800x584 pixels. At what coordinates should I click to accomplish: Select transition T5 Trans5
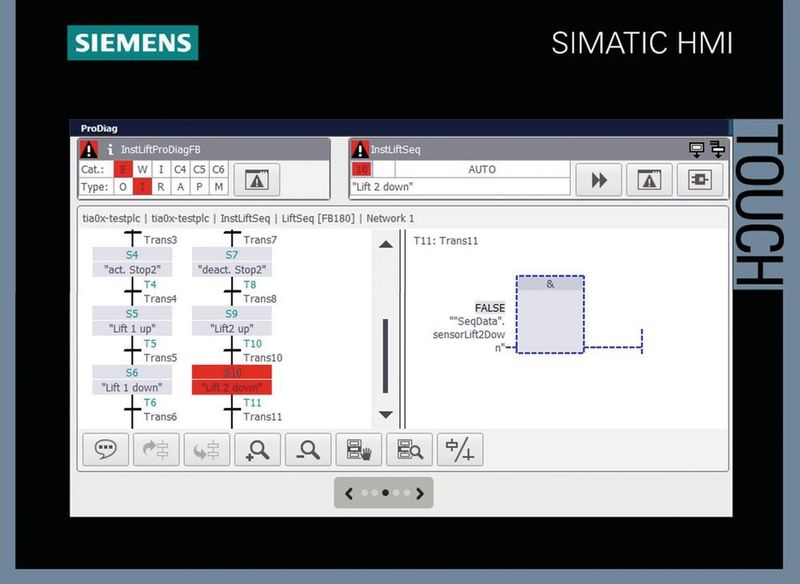click(151, 351)
